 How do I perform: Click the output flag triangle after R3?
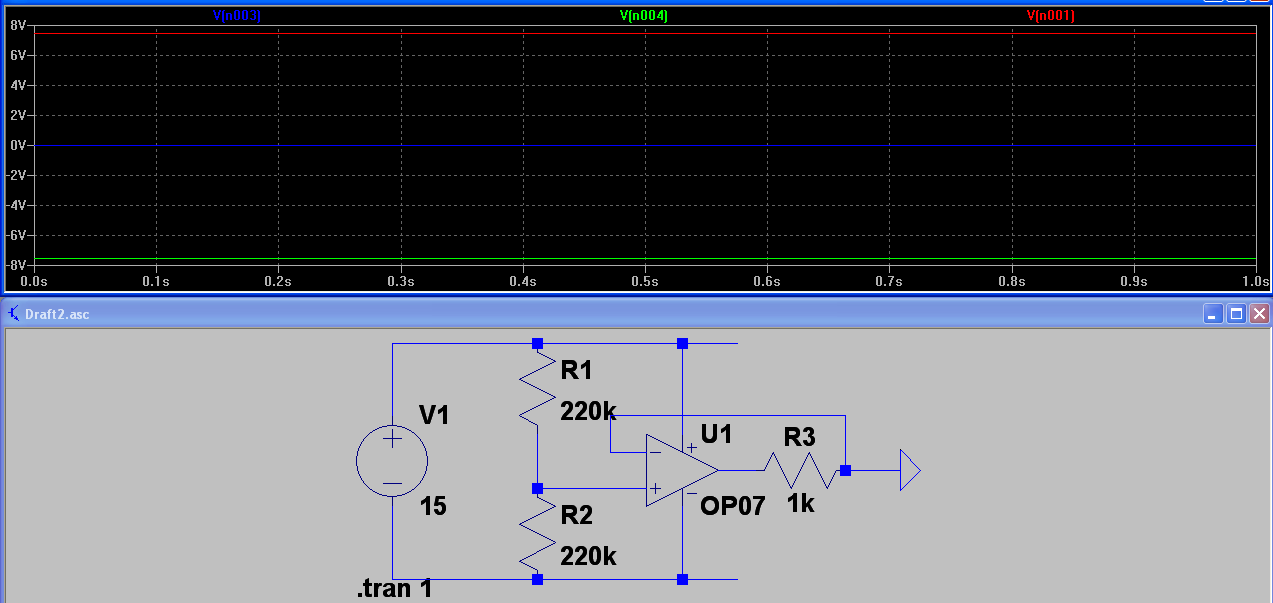coord(909,470)
